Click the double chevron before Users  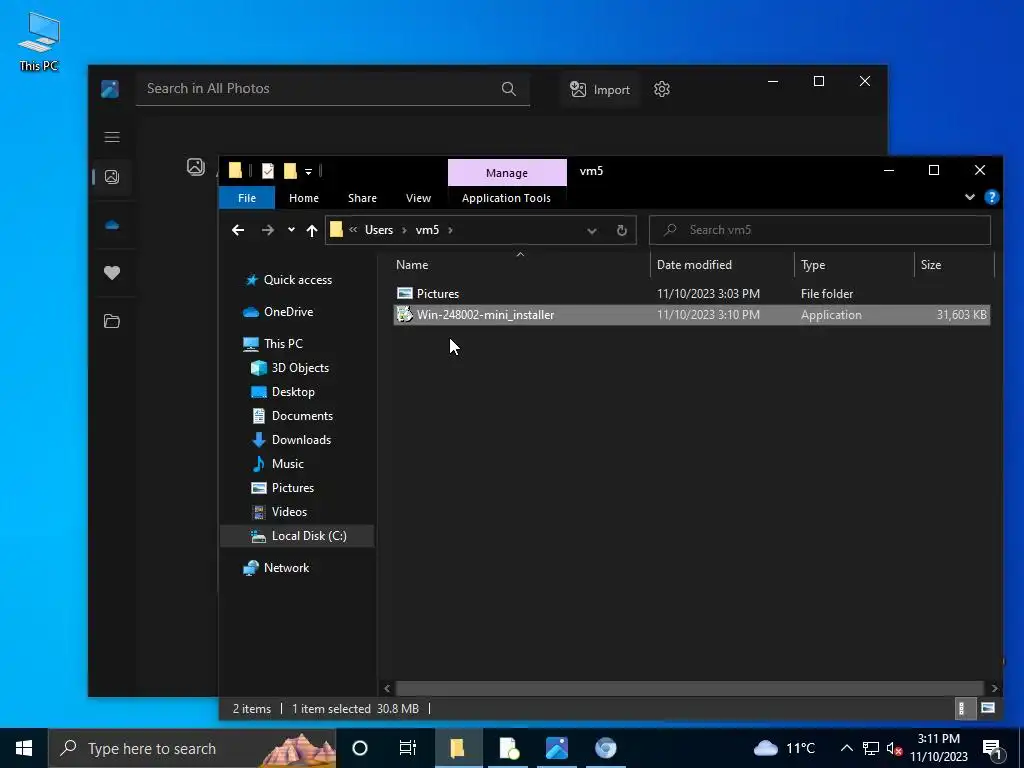[x=353, y=230]
